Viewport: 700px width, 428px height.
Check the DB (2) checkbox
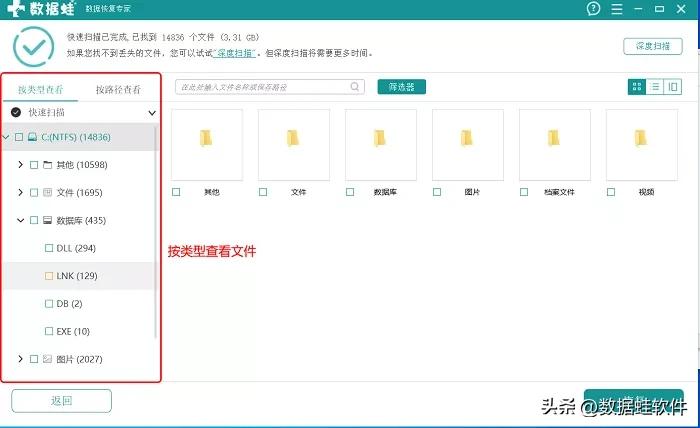point(49,303)
